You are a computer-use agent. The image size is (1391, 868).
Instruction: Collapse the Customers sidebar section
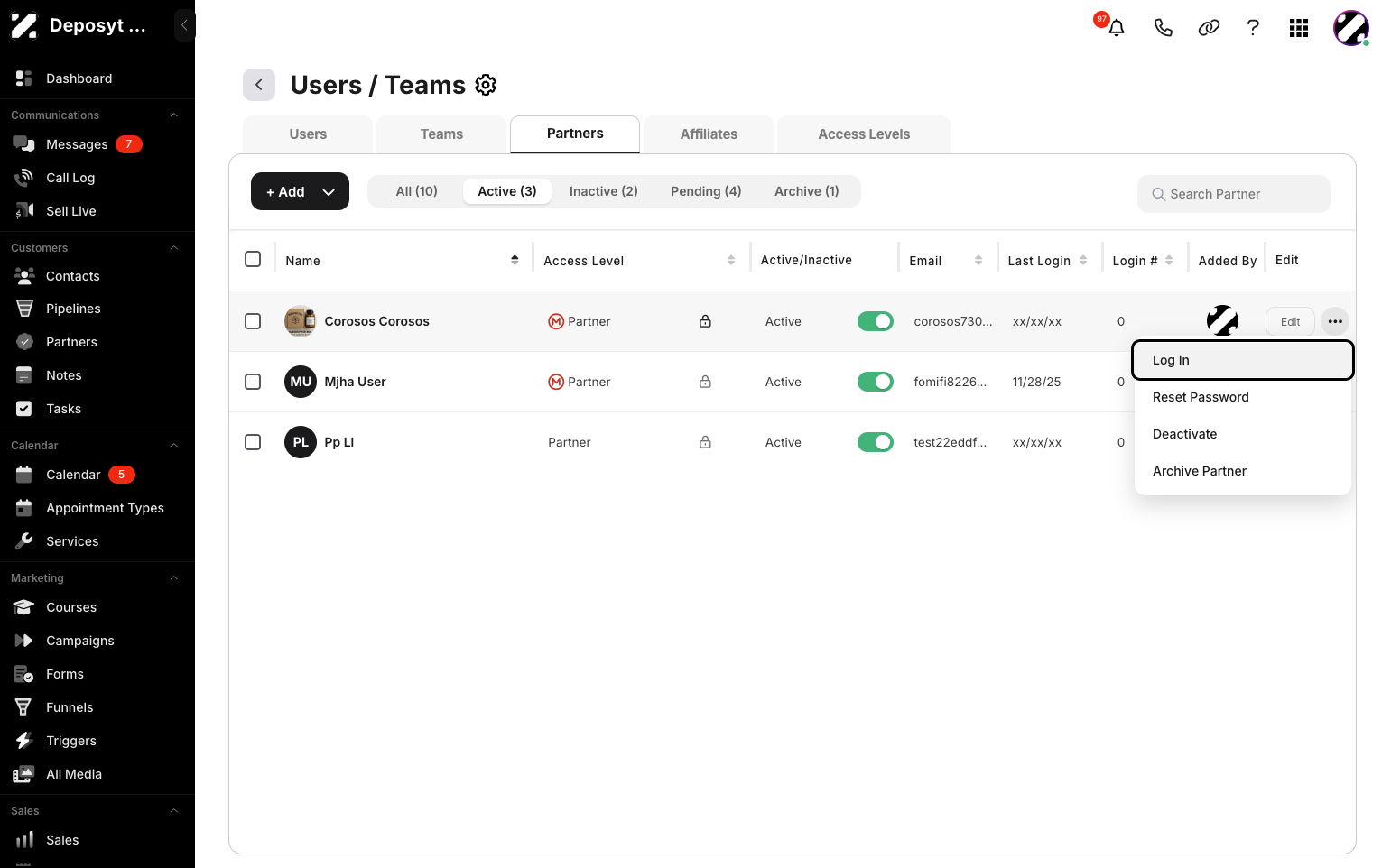pos(174,248)
